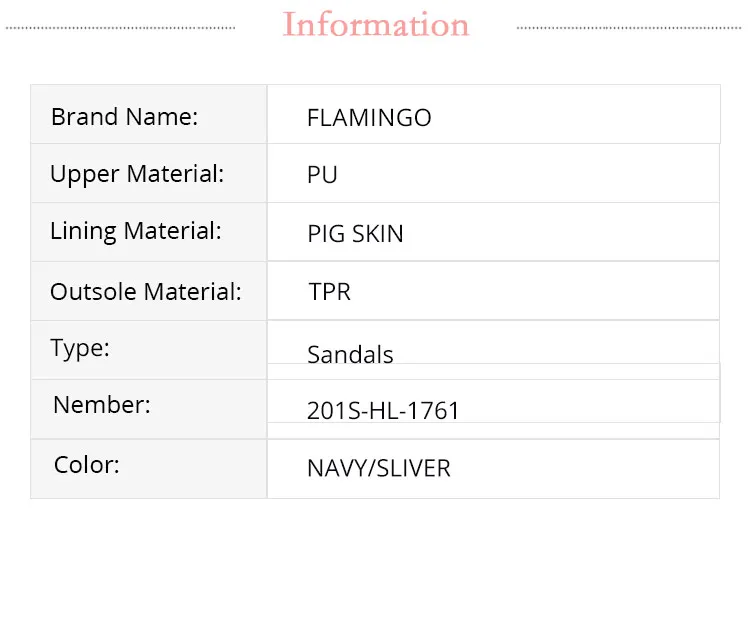The width and height of the screenshot is (750, 624).
Task: Select the Type label
Action: pos(80,349)
